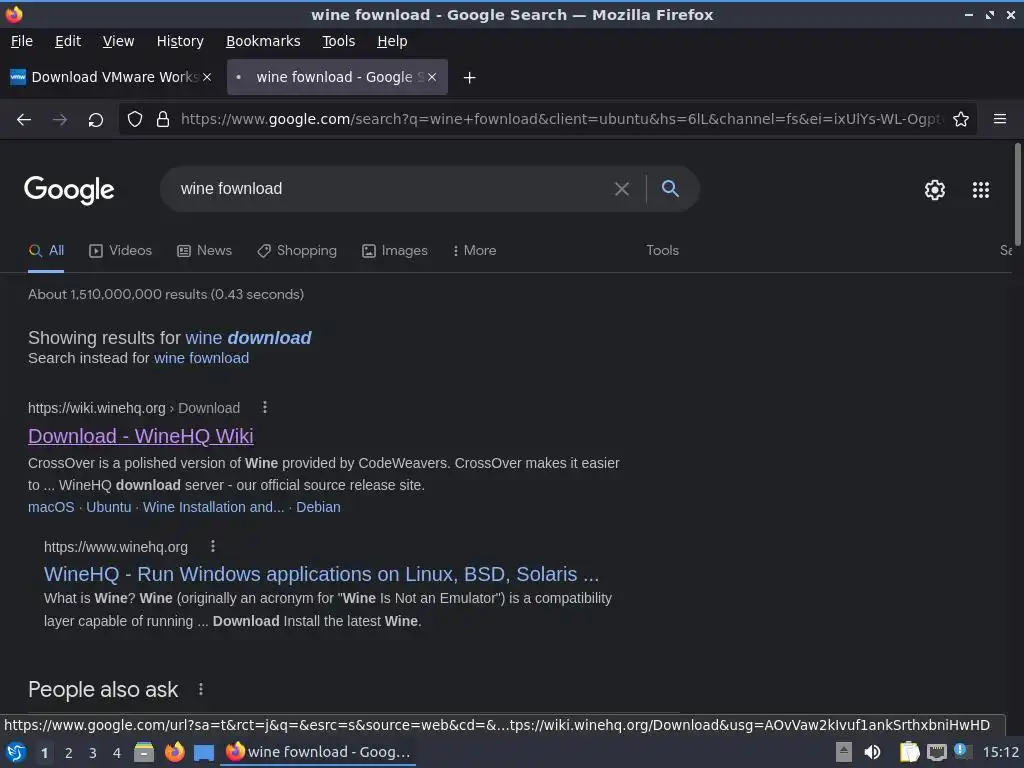
Task: Open the Download - WineHQ Wiki result
Action: click(x=140, y=436)
